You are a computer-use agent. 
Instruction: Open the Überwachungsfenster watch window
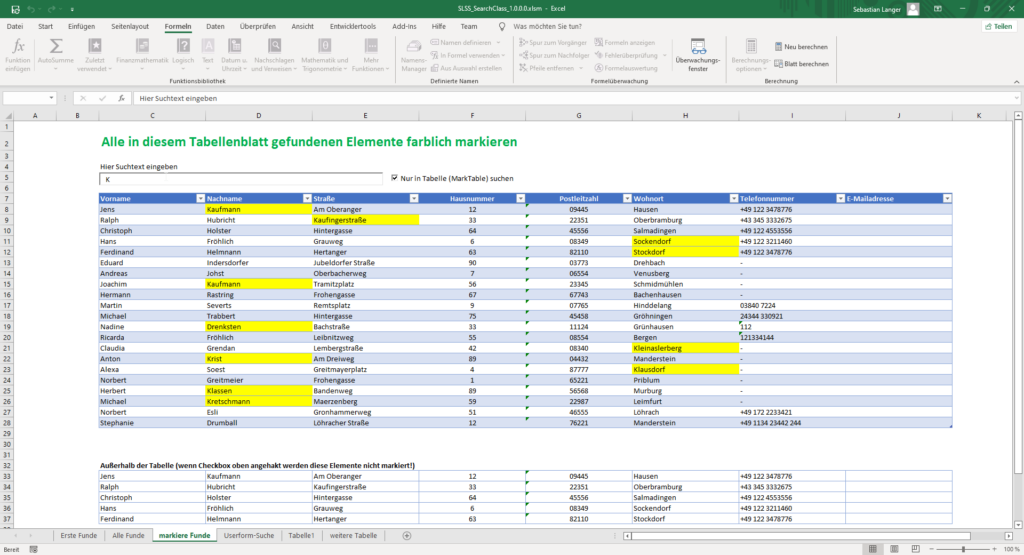(697, 47)
